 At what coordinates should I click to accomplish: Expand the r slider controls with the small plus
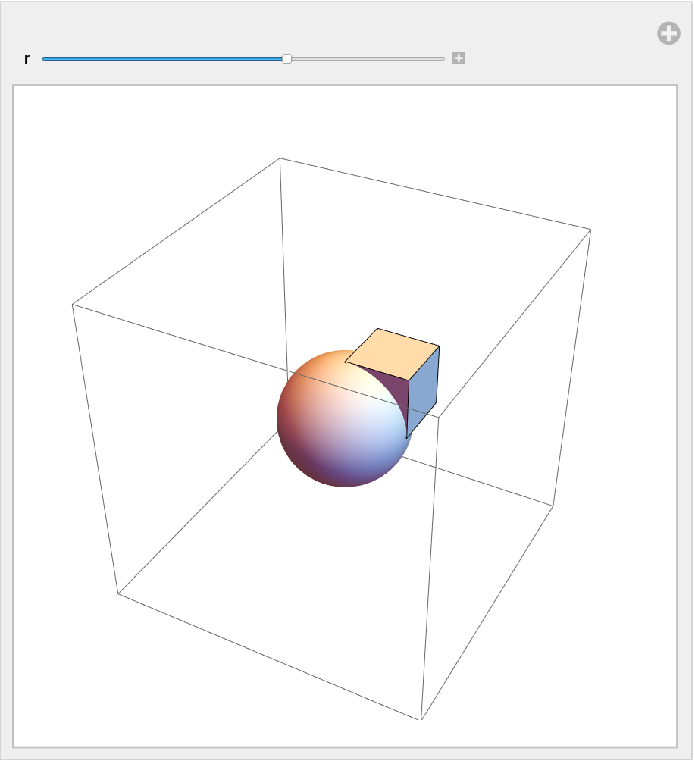(458, 59)
